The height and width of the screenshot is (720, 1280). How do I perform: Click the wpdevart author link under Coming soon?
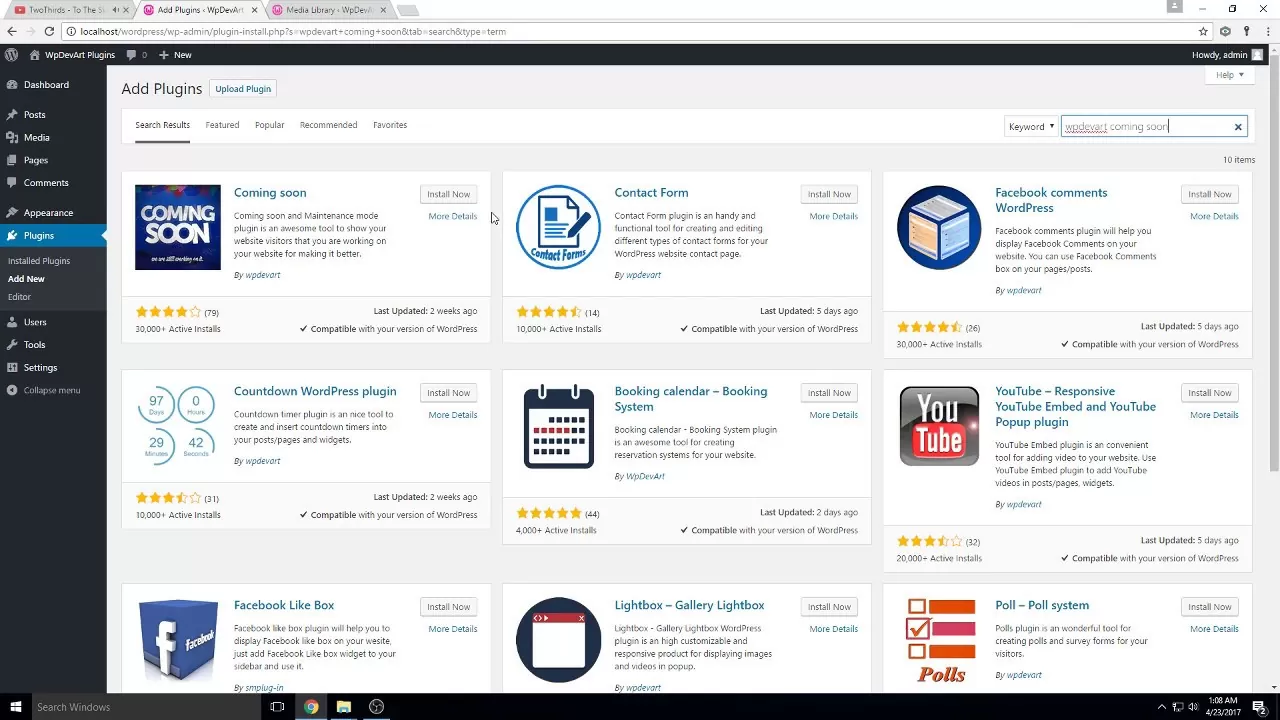point(263,275)
